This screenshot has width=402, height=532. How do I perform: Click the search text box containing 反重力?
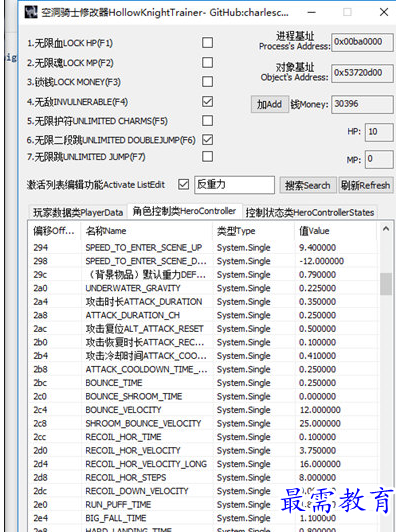tap(234, 185)
